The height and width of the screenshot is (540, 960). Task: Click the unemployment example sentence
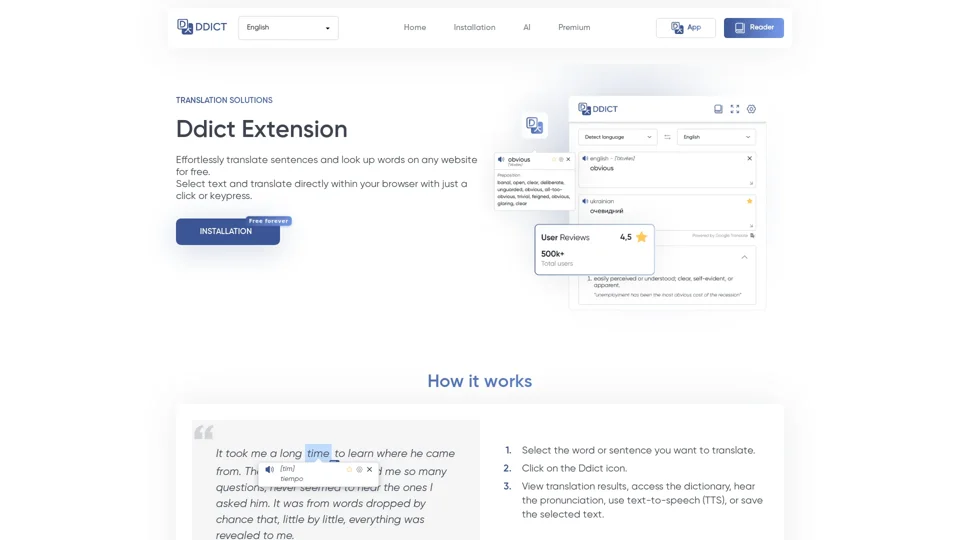667,294
